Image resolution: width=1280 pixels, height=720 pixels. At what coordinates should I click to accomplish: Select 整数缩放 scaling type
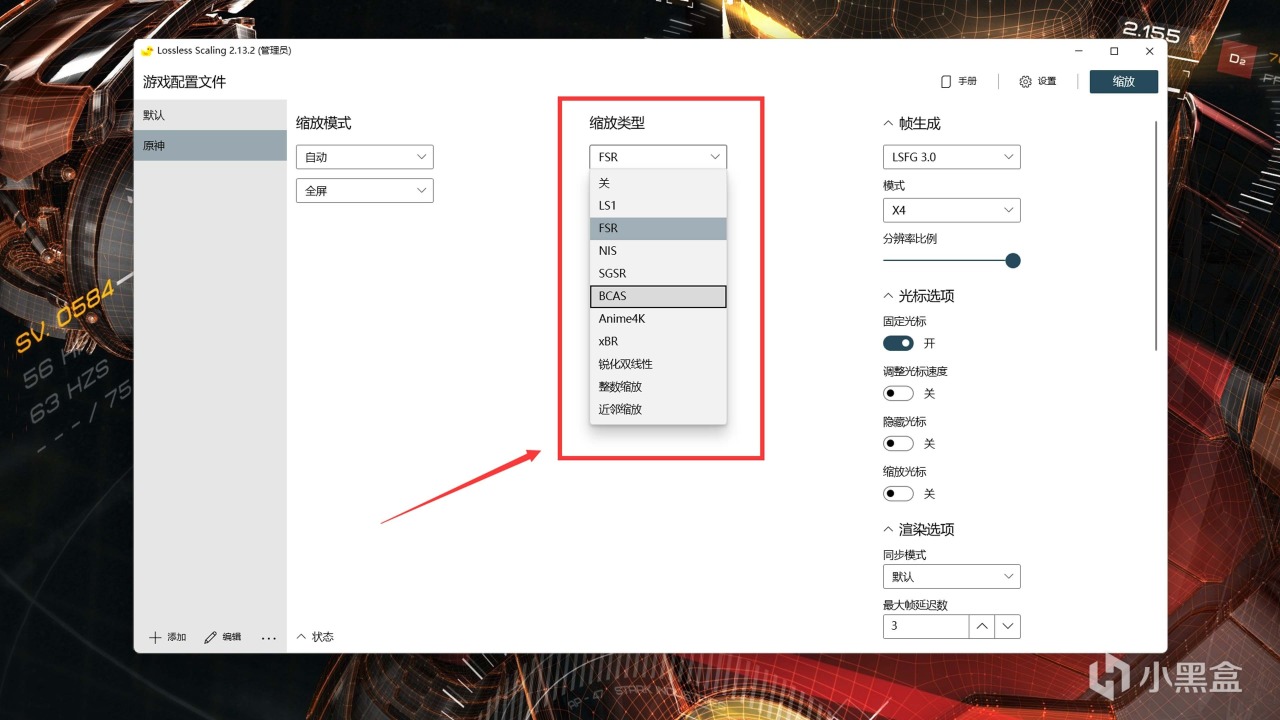point(658,387)
